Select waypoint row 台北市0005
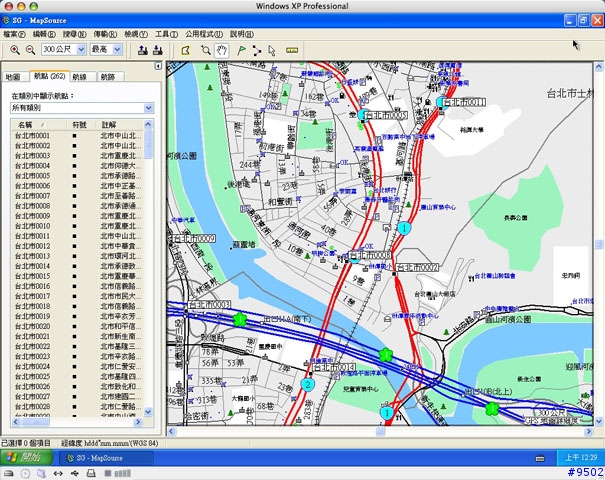This screenshot has height=480, width=605. (x=77, y=176)
